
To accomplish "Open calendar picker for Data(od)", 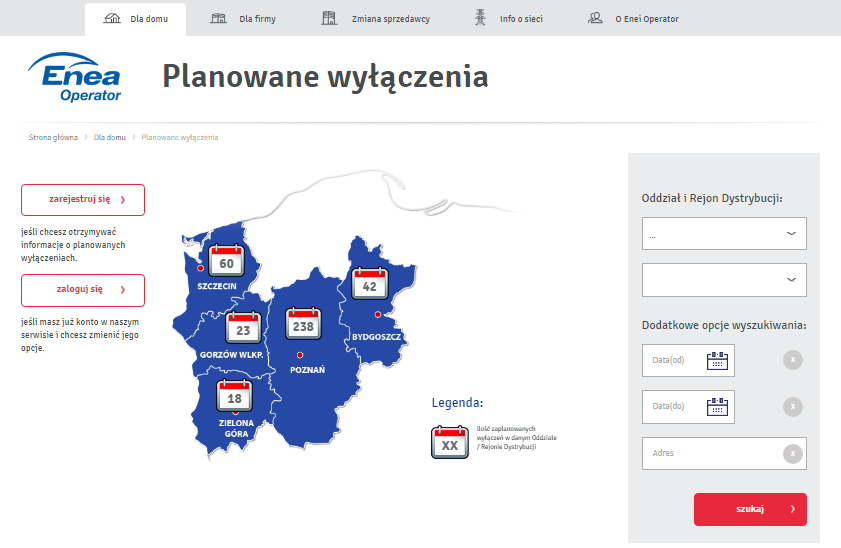I will (717, 361).
